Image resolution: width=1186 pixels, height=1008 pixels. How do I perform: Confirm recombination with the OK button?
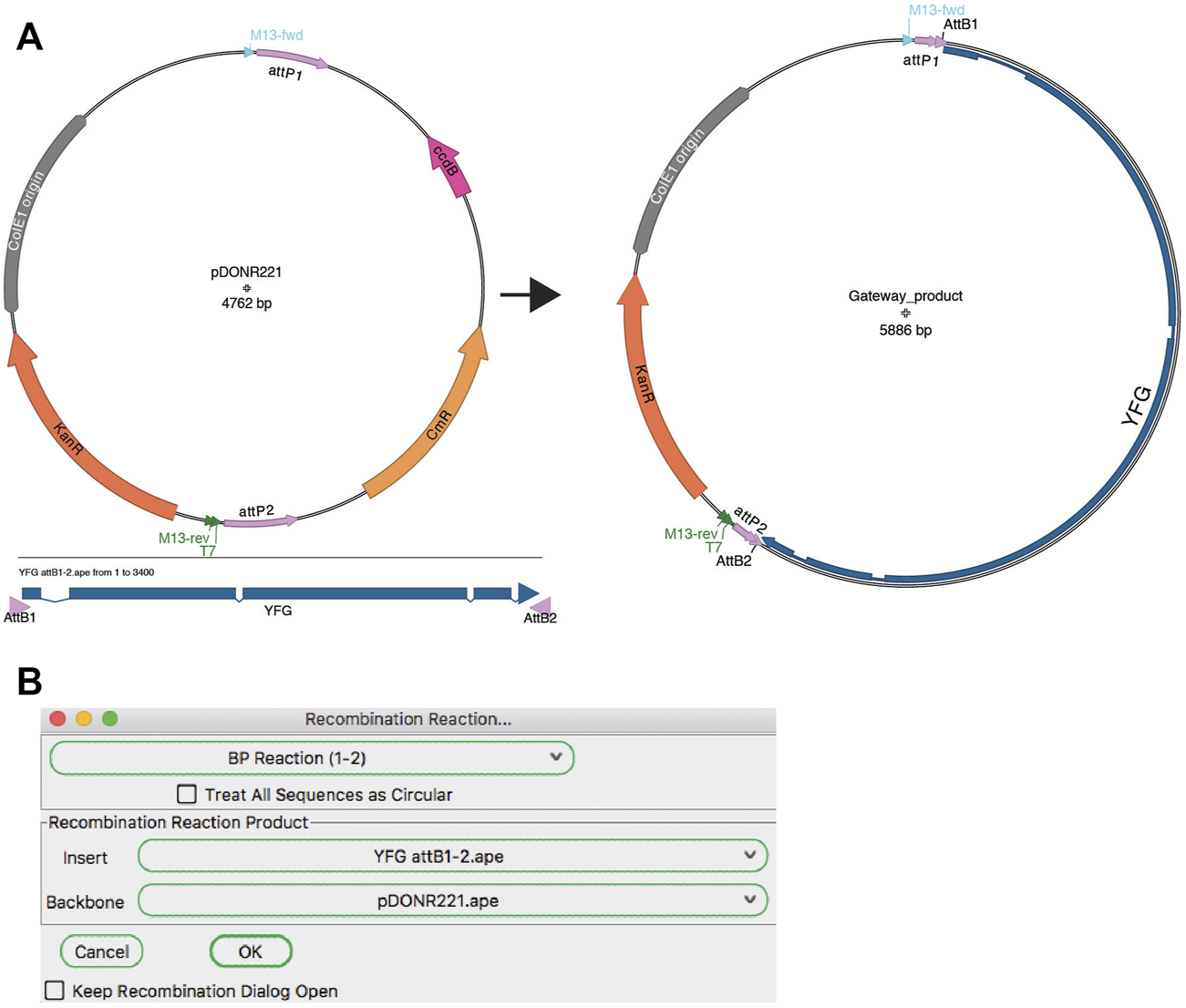tap(251, 951)
